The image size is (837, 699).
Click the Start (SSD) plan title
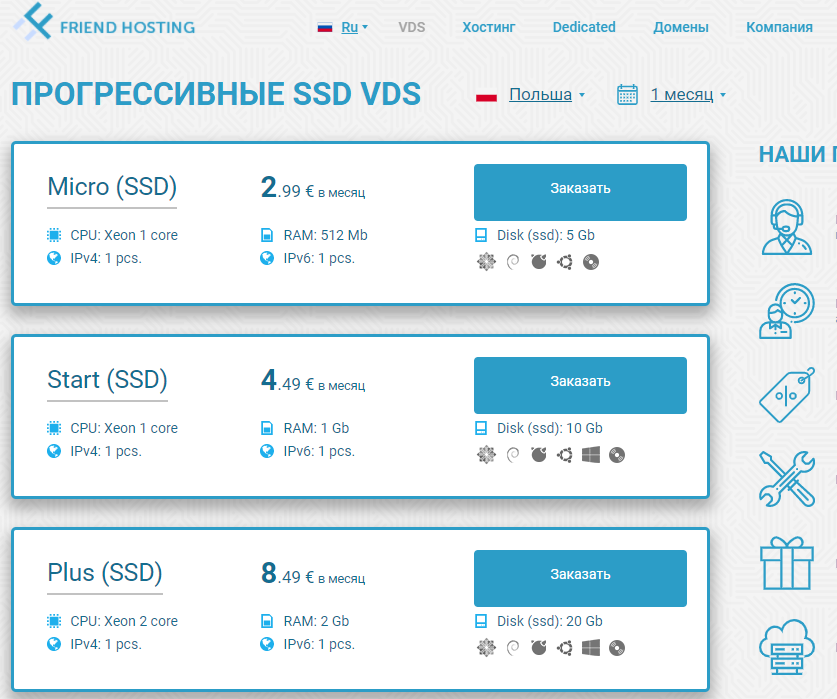[x=107, y=380]
